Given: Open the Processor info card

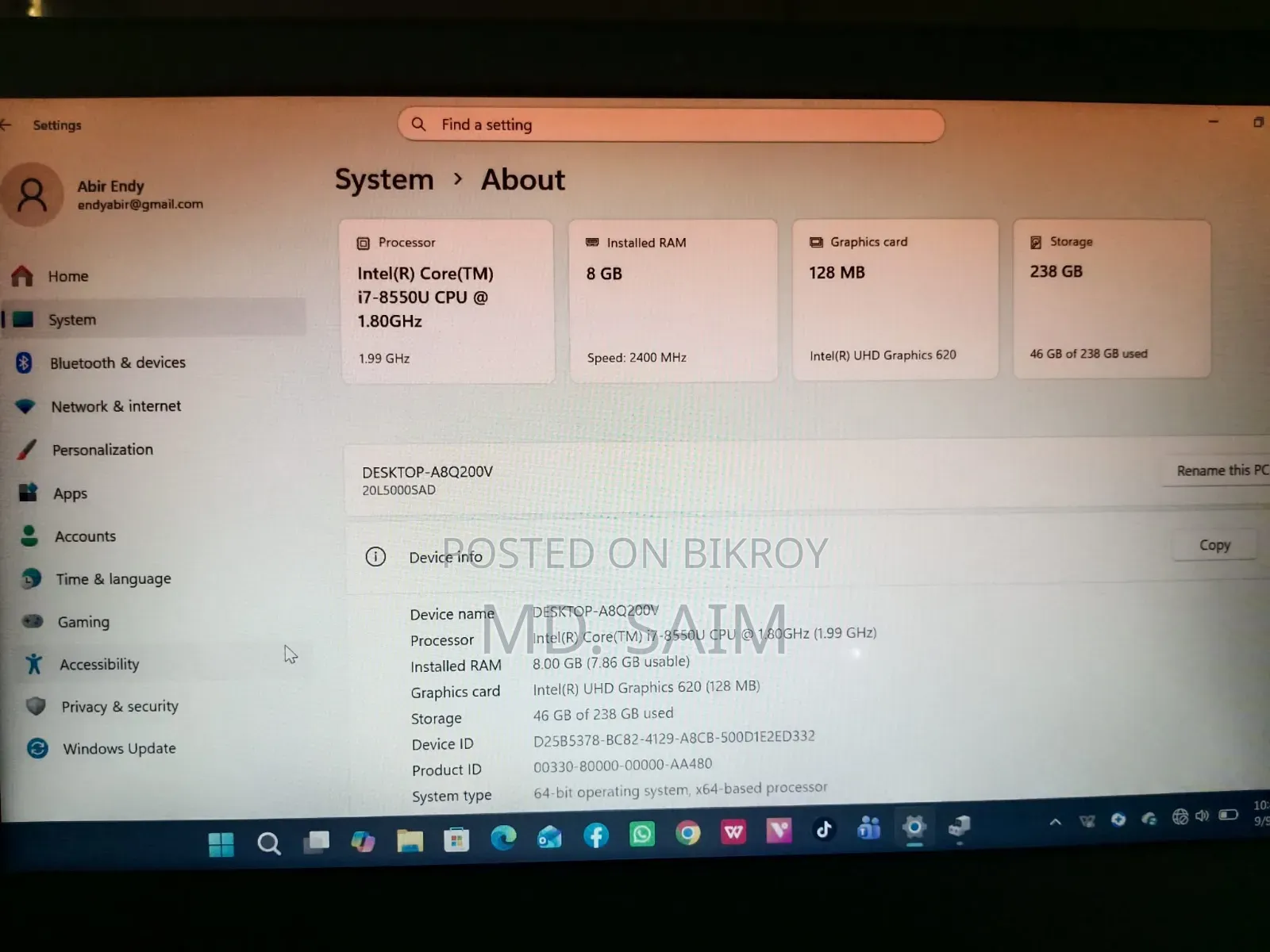Looking at the screenshot, I should pyautogui.click(x=447, y=301).
